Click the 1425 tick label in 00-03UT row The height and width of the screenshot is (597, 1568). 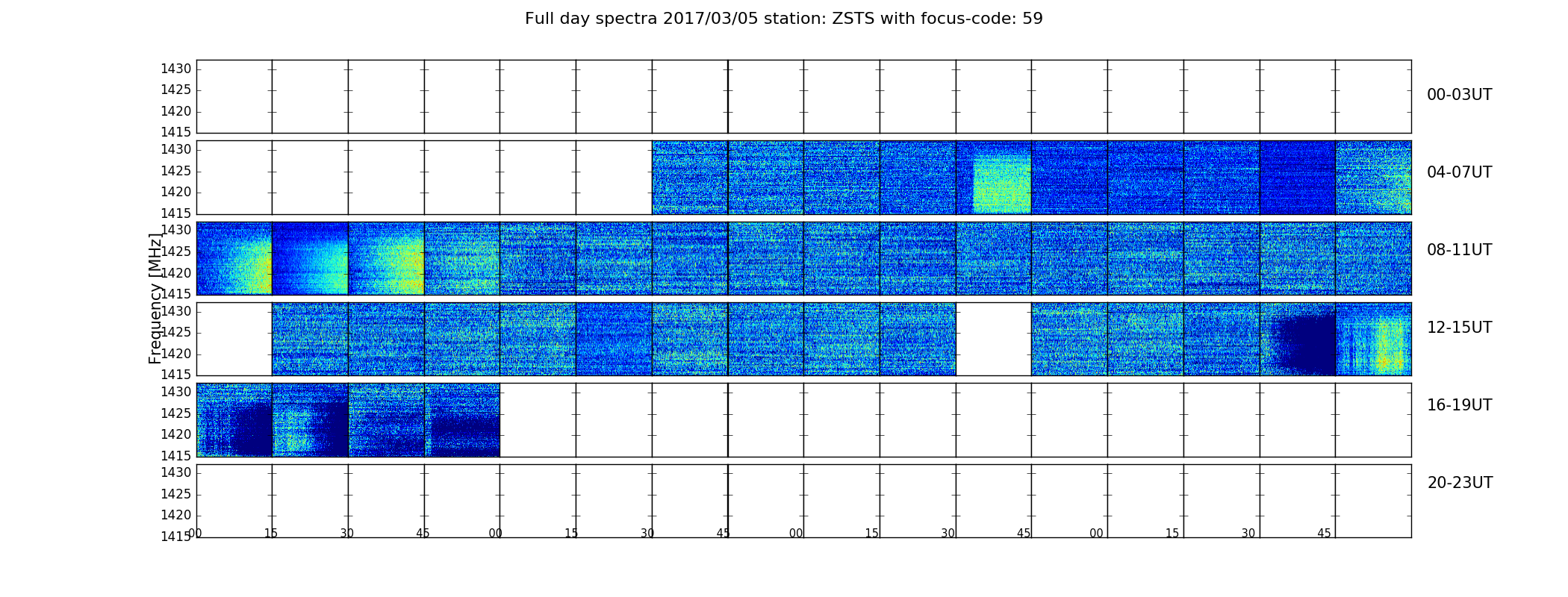click(176, 90)
